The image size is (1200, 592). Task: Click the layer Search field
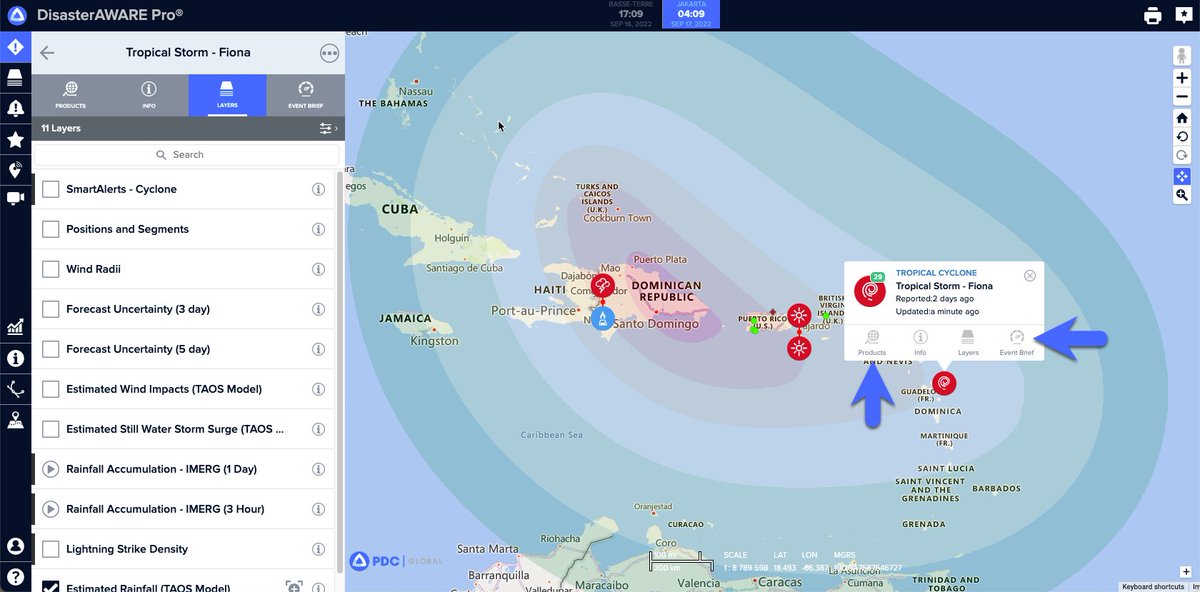point(188,155)
